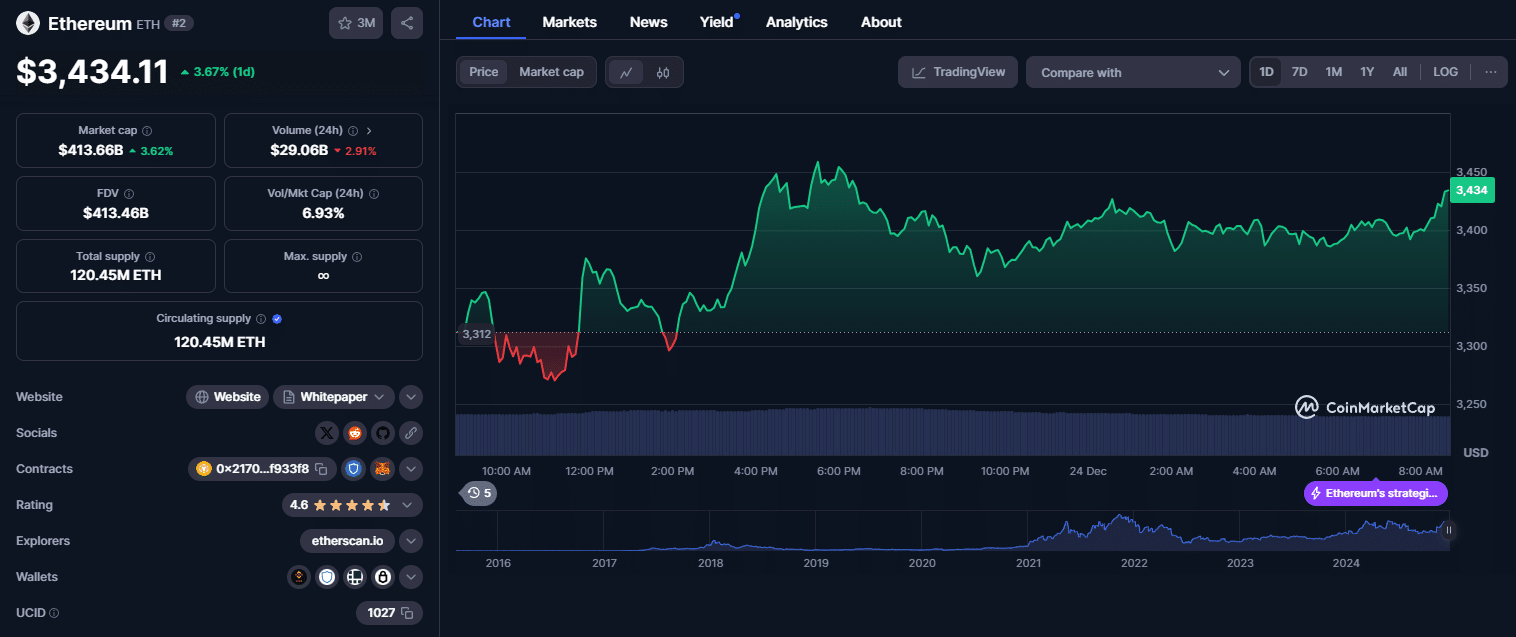Add Ethereum to watchlist with the star button
This screenshot has height=637, width=1516.
click(x=356, y=23)
